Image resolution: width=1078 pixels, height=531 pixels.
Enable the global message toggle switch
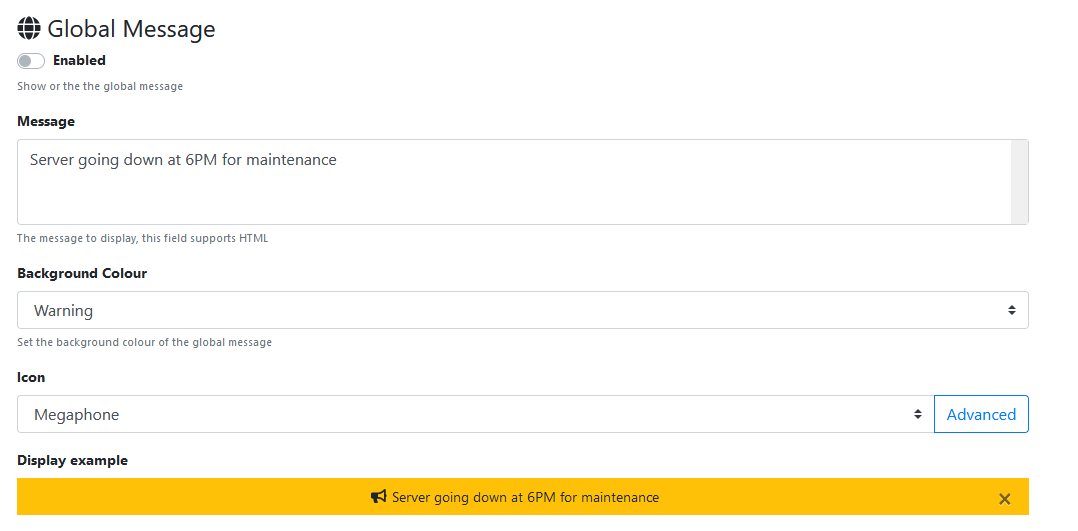click(31, 61)
